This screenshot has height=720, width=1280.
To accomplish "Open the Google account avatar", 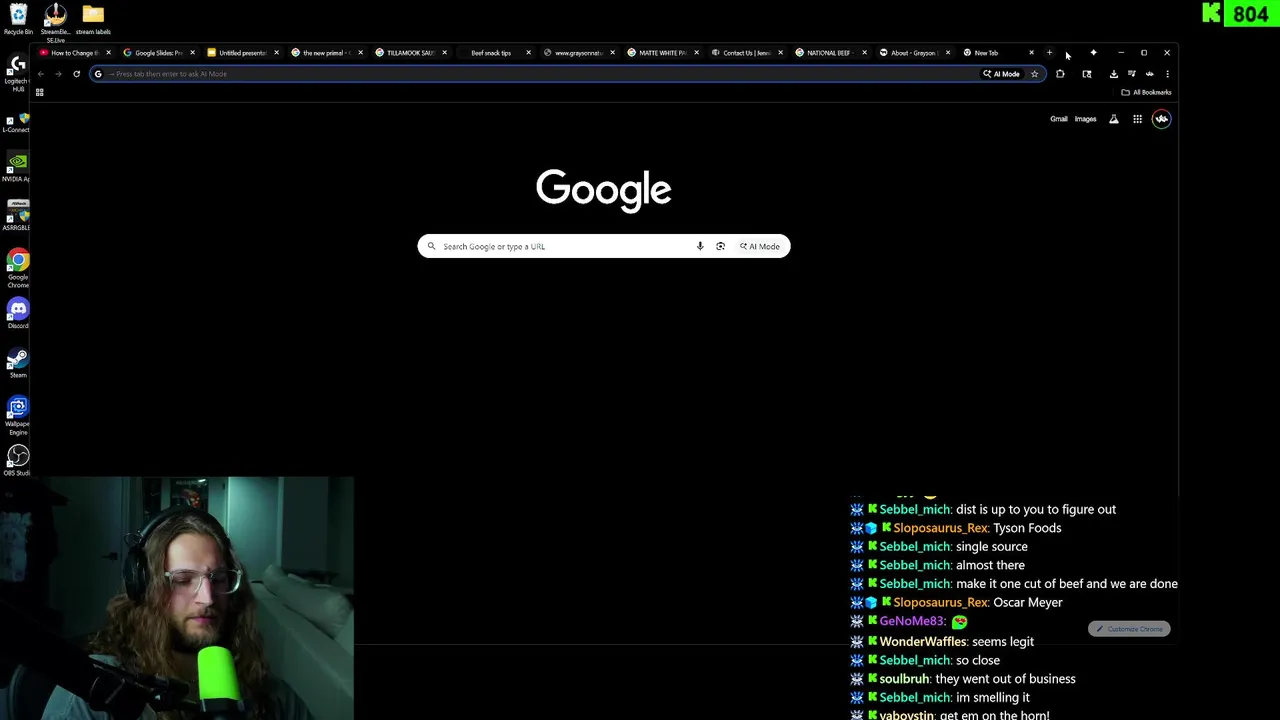I will point(1161,119).
